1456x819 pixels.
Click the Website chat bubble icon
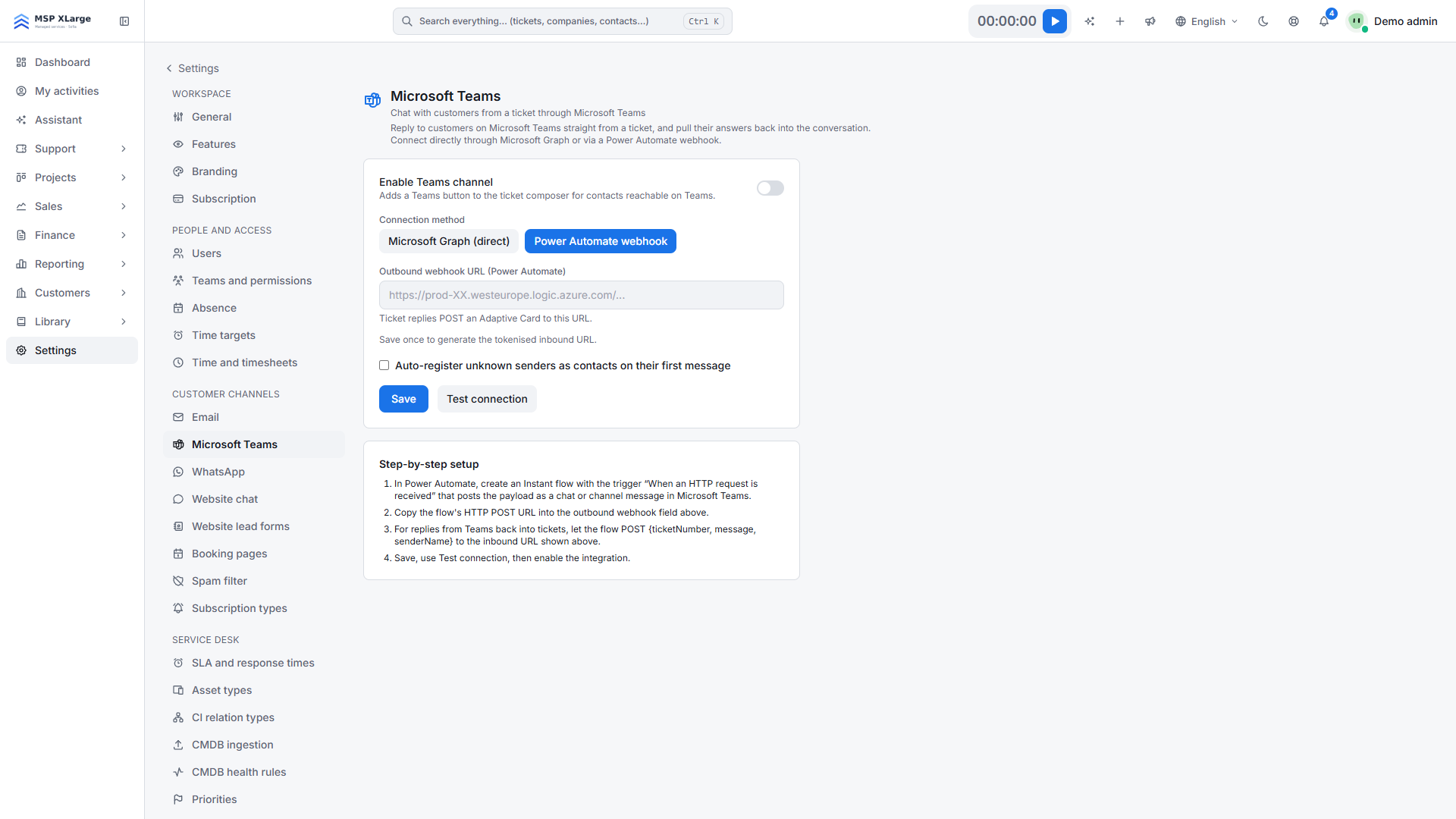(178, 499)
